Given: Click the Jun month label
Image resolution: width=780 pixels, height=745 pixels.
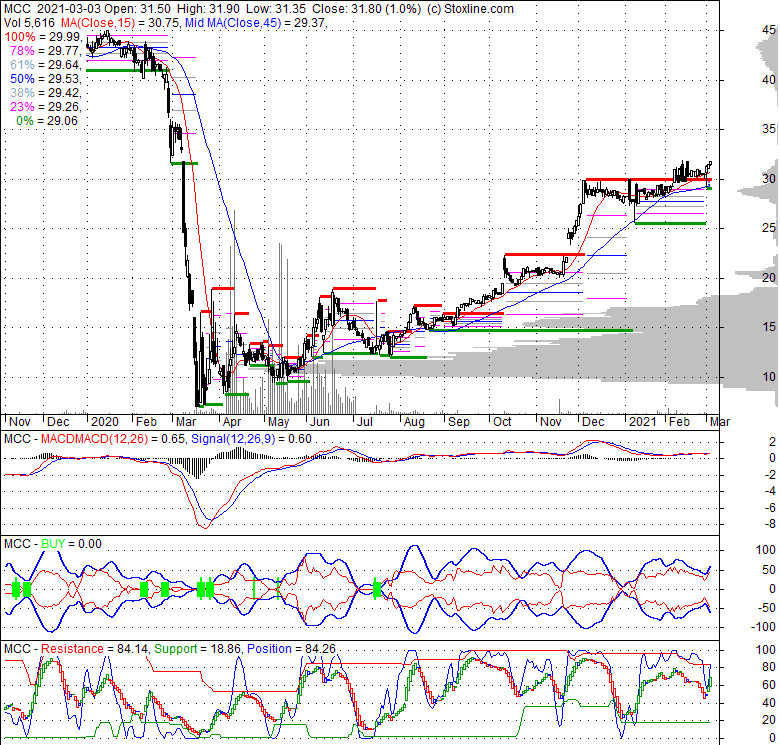Looking at the screenshot, I should coord(319,422).
